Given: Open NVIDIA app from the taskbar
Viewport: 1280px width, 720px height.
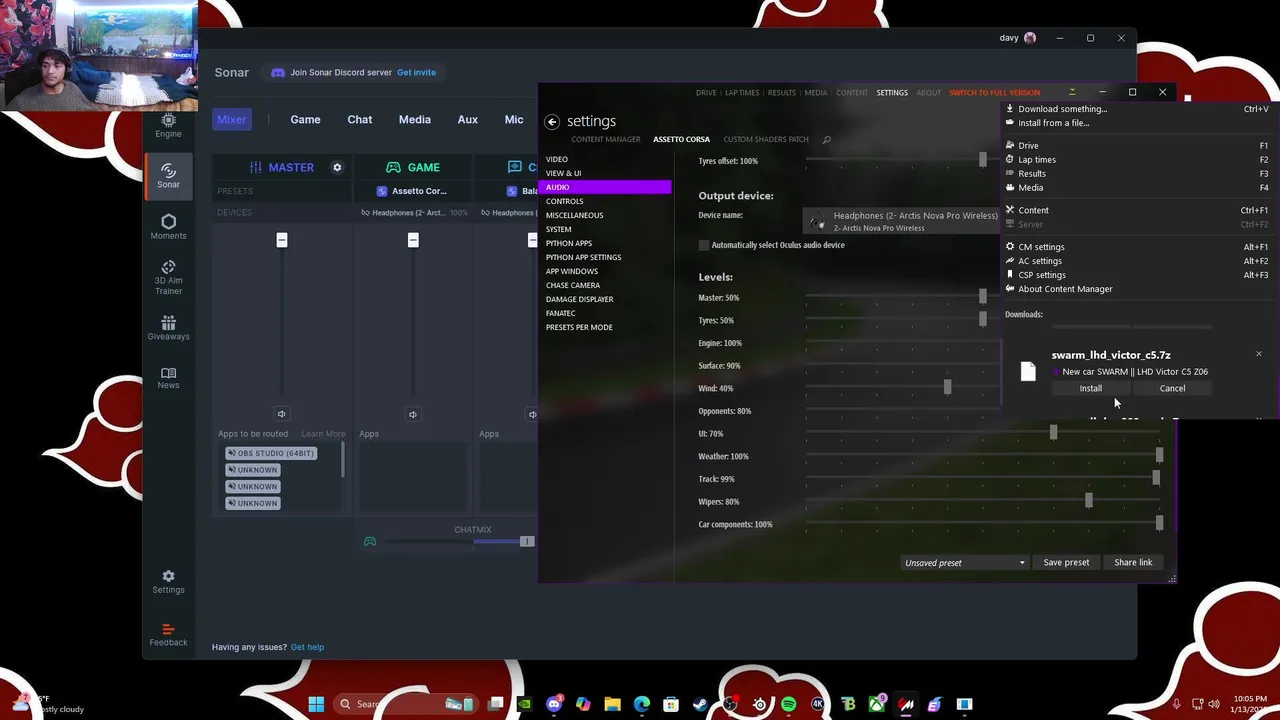Looking at the screenshot, I should coord(524,704).
